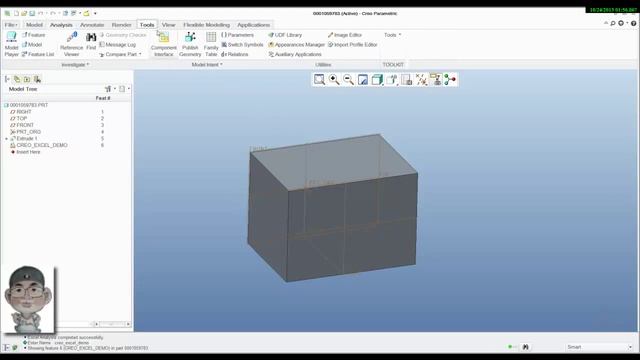Click Regenerate icon in quick access toolbar
This screenshot has height=360, width=640.
65,13
